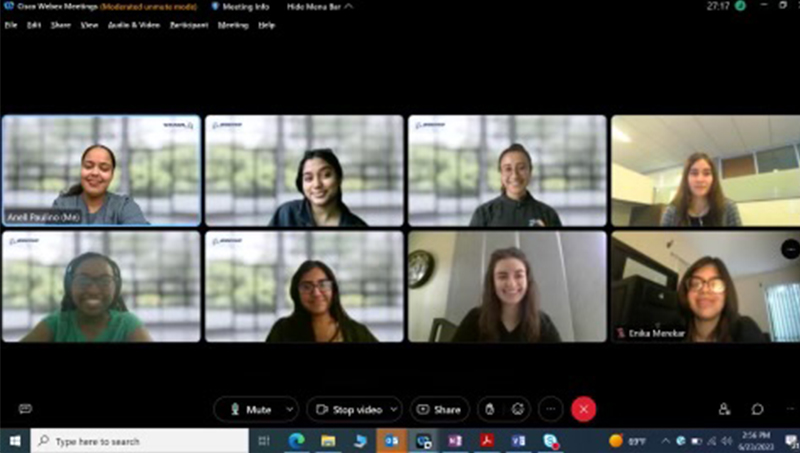Screen dimensions: 800x453
Task: Open reactions emoji icon
Action: (517, 410)
